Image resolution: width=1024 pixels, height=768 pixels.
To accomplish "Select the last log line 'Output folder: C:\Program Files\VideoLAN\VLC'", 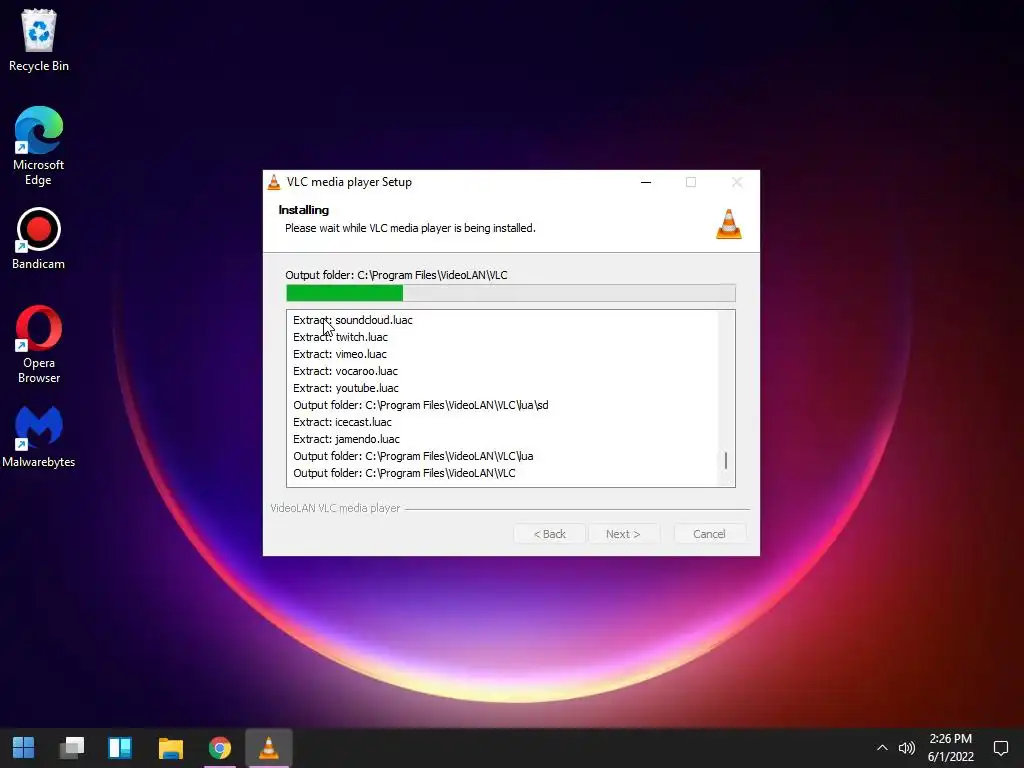I will pyautogui.click(x=404, y=473).
